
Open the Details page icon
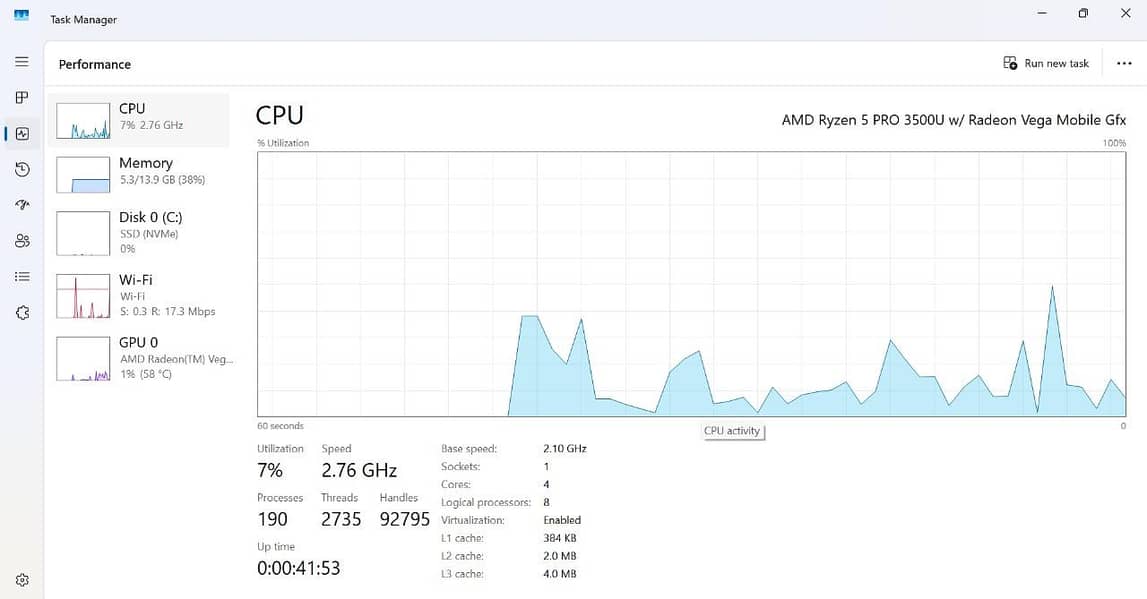(x=22, y=277)
